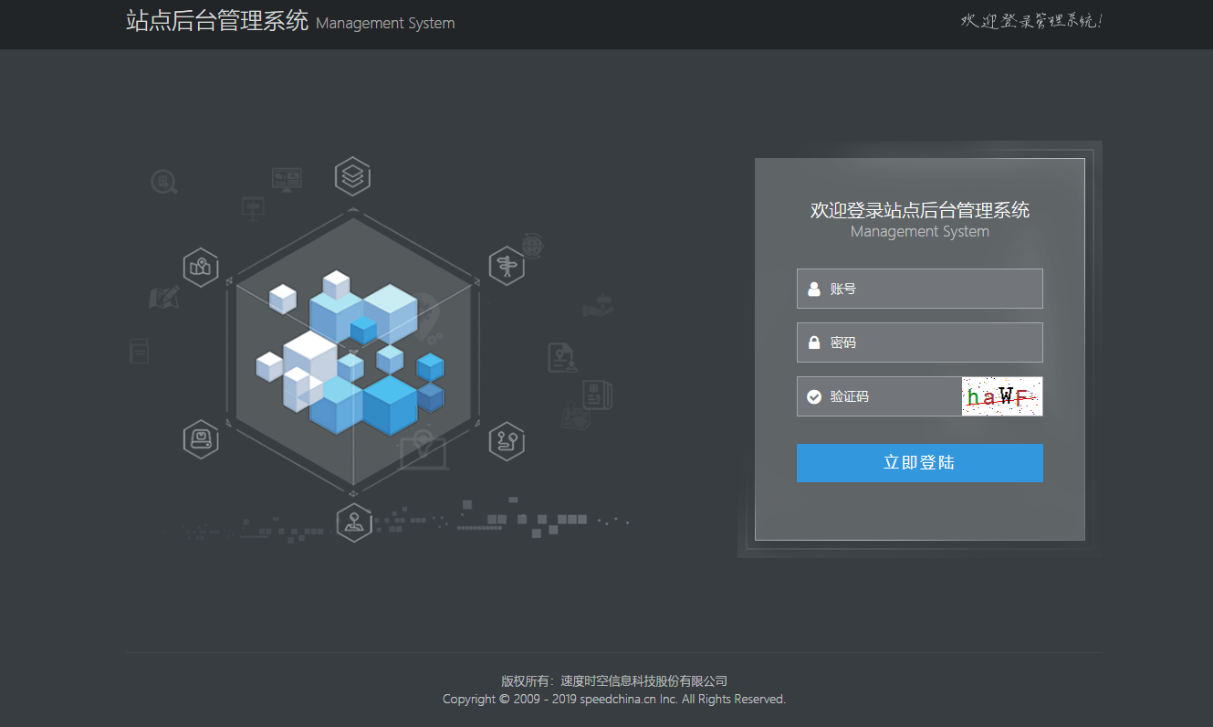
Task: Click the joystick location hexagon icon
Action: point(354,522)
